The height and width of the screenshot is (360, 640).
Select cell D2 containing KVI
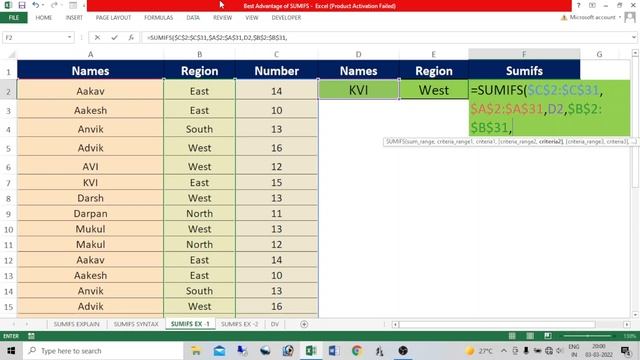[358, 90]
